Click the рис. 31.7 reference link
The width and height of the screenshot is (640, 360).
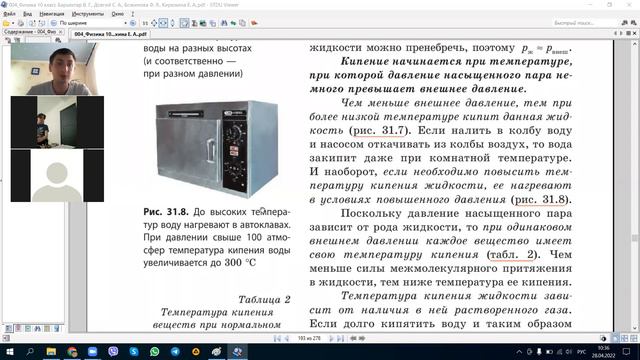(x=378, y=131)
